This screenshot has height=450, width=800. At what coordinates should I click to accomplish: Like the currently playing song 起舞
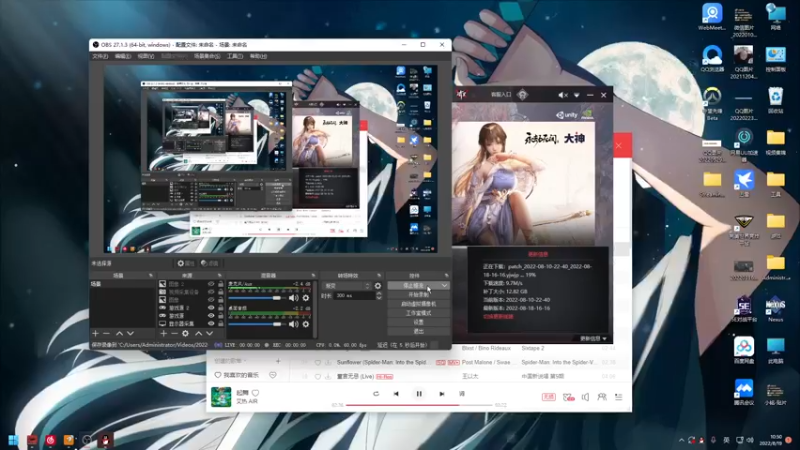[x=256, y=393]
